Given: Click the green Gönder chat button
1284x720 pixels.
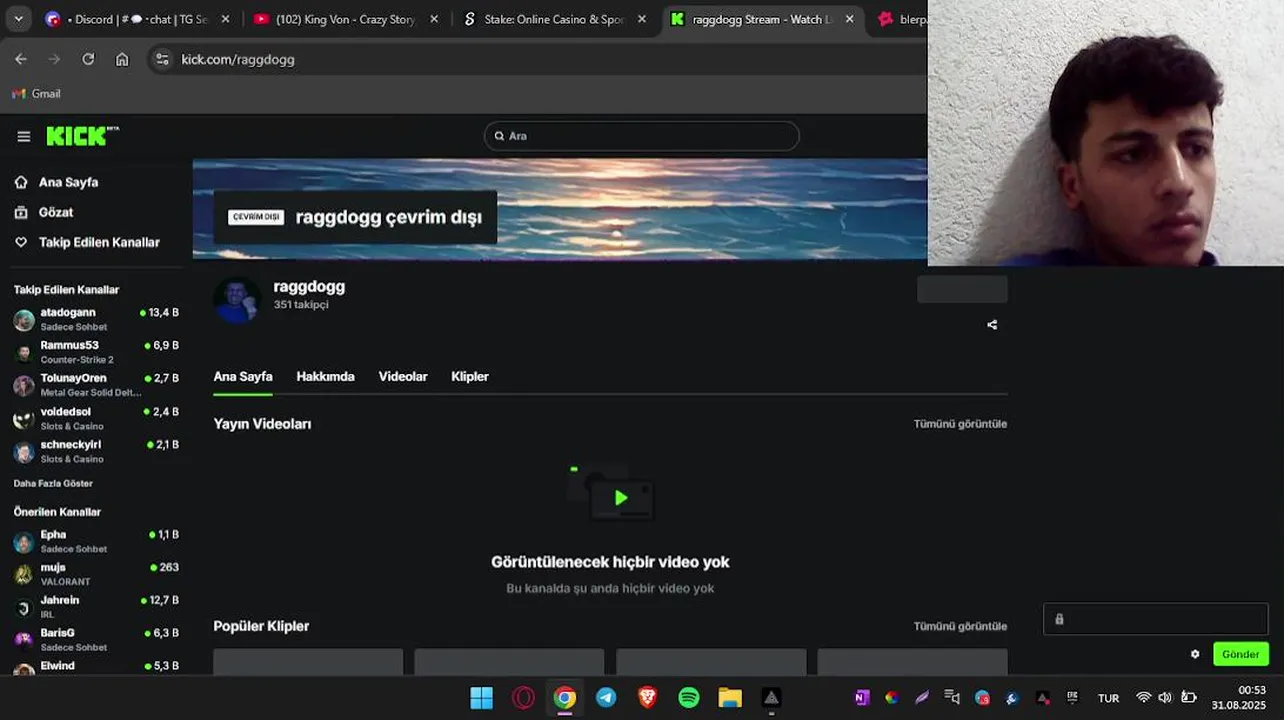Looking at the screenshot, I should click(1241, 654).
